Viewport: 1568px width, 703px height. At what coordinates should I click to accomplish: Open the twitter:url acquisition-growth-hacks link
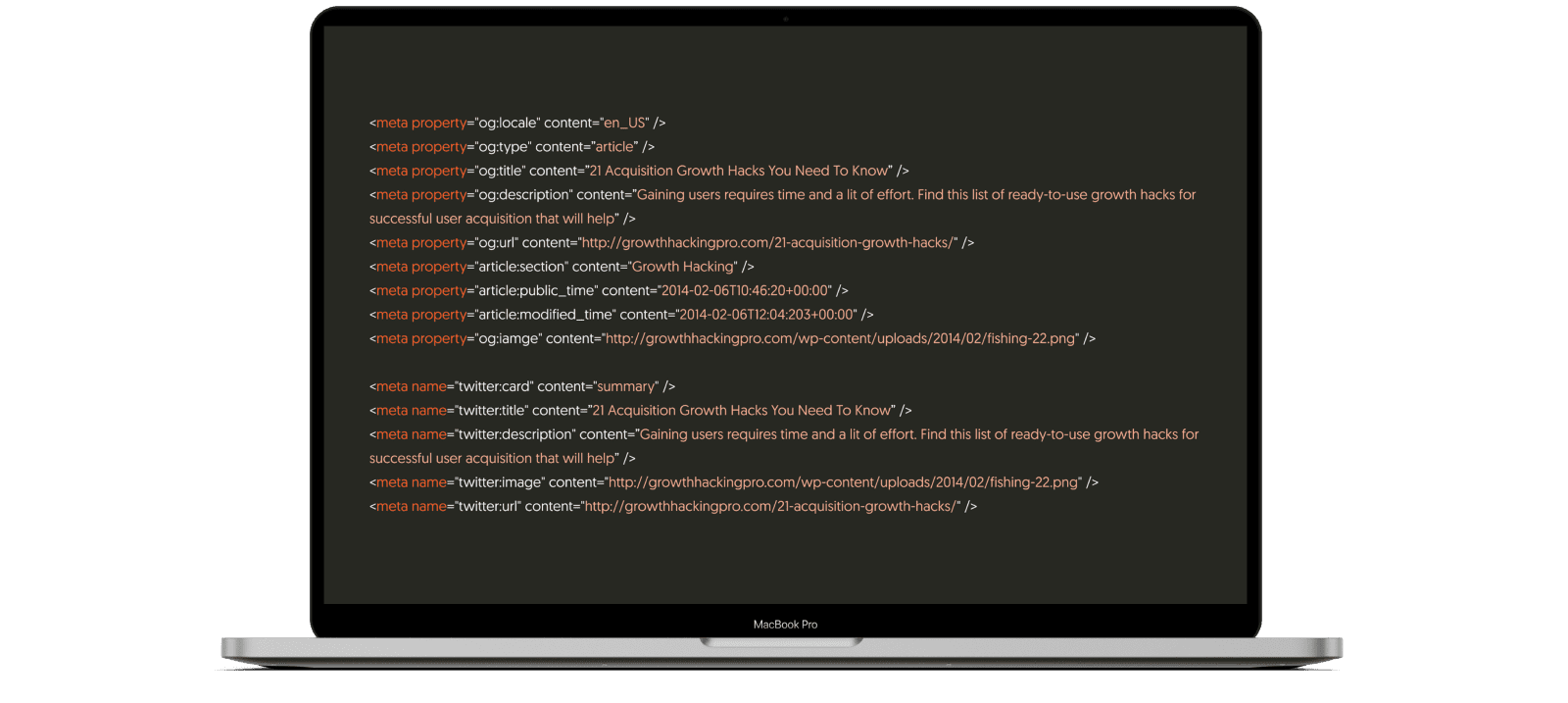770,506
